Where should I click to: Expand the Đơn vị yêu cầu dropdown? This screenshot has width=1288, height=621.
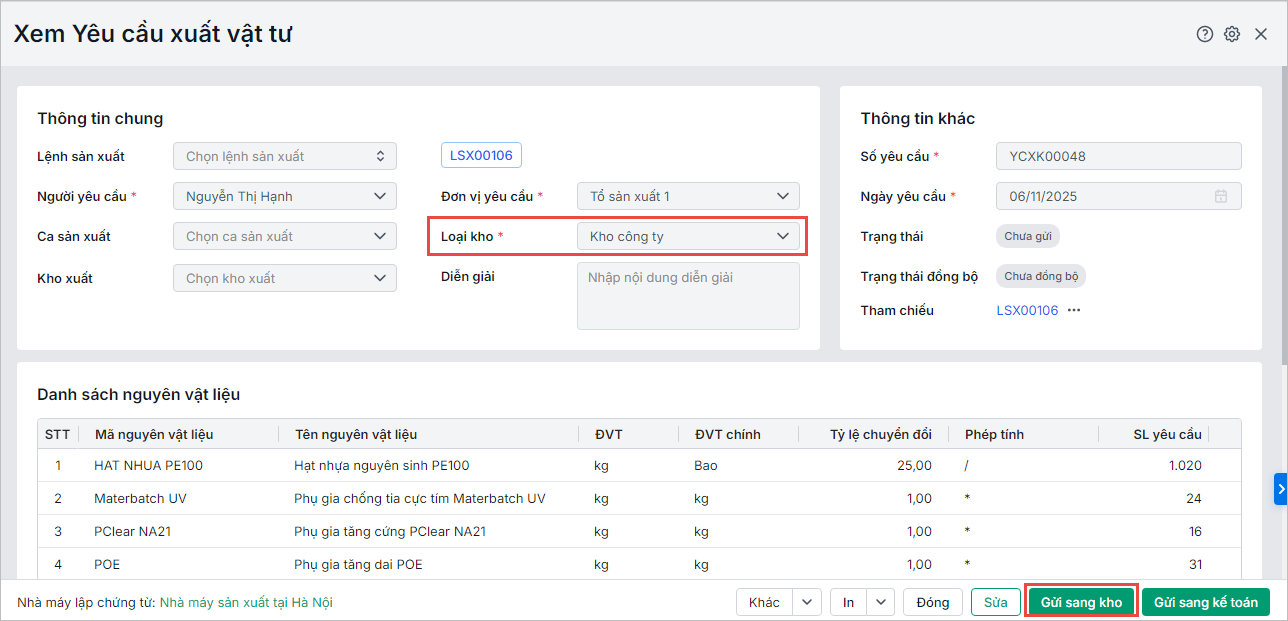coord(782,196)
